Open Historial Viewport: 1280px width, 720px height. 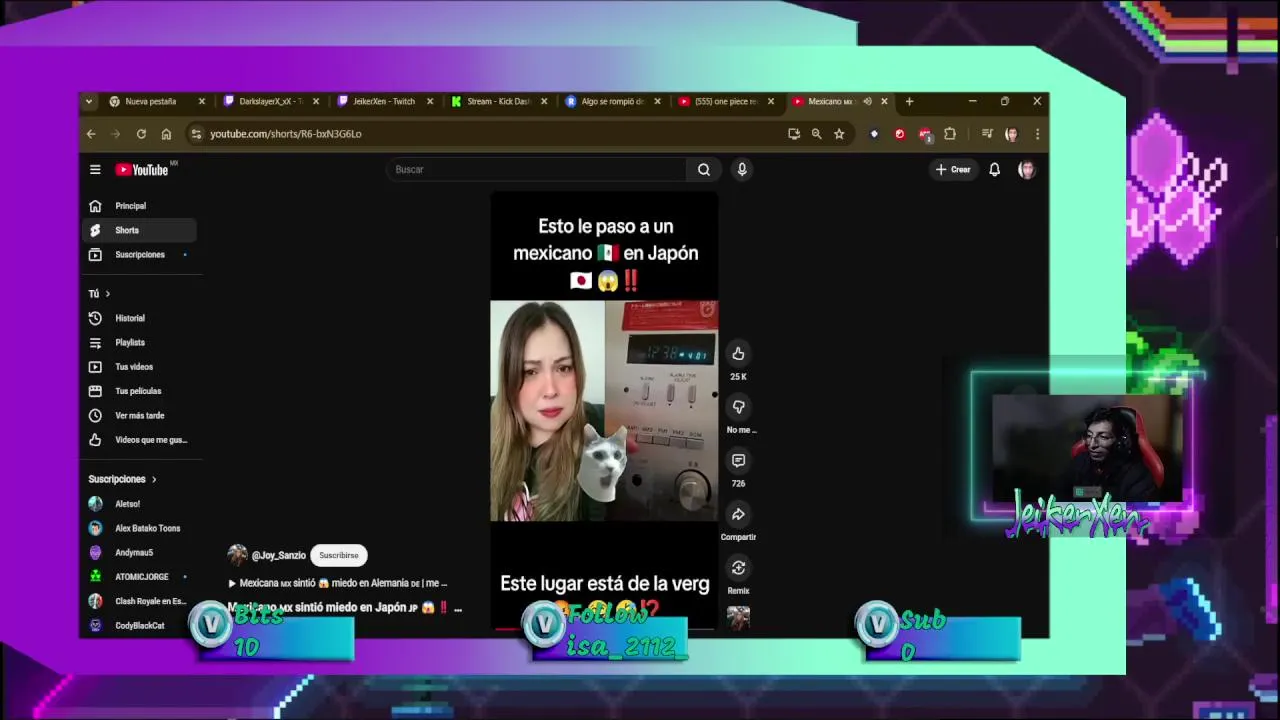tap(139, 318)
